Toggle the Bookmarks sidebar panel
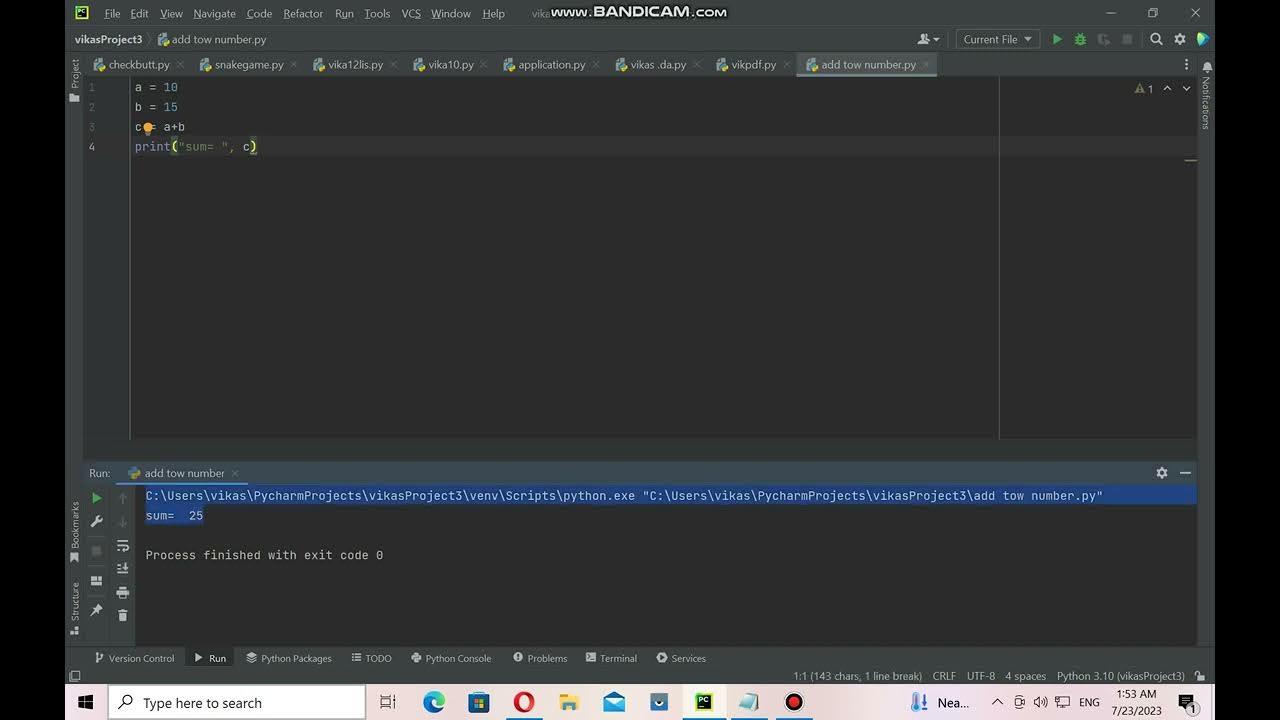The width and height of the screenshot is (1280, 720). click(74, 532)
